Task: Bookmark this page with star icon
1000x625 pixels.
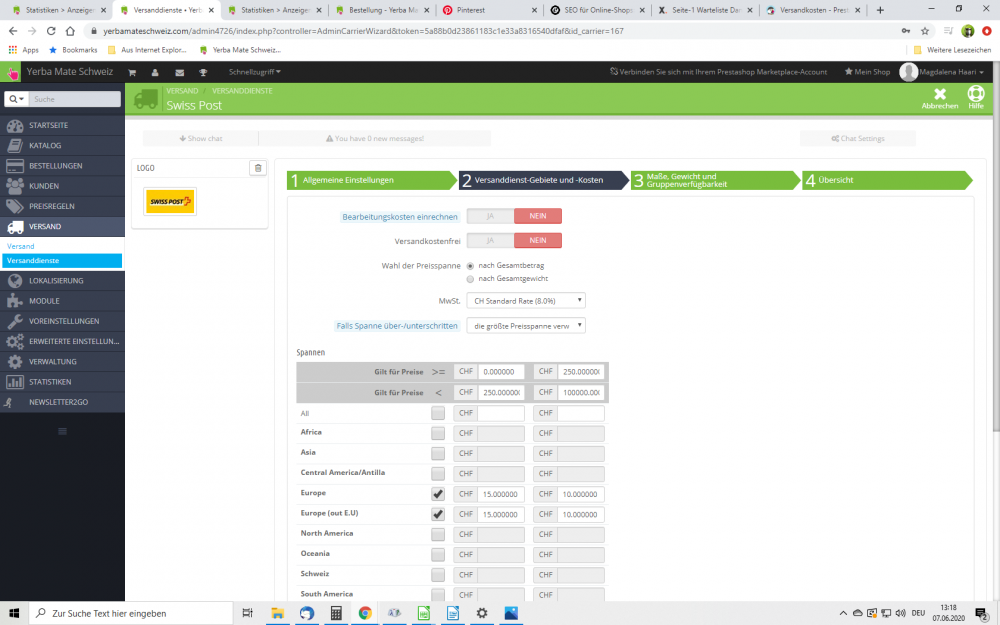Action: (925, 31)
